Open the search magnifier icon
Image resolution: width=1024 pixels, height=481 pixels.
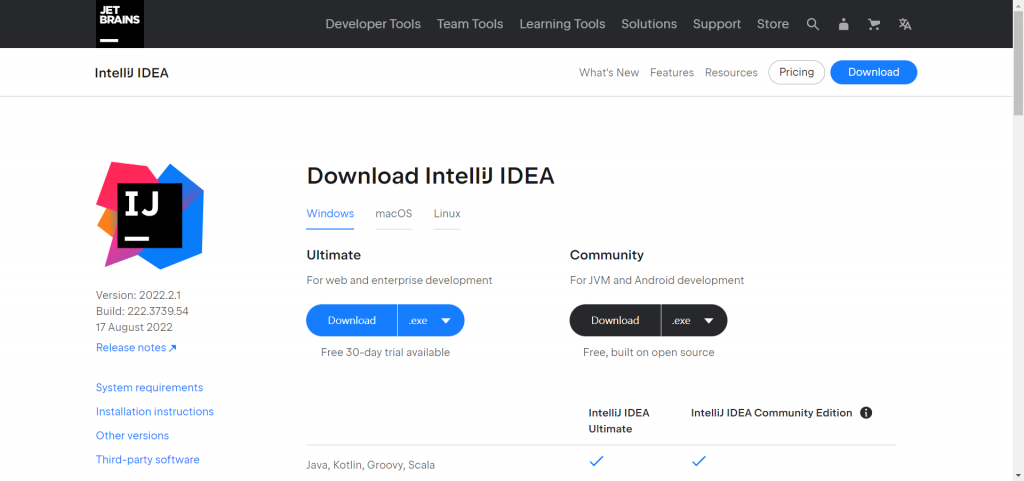click(812, 24)
